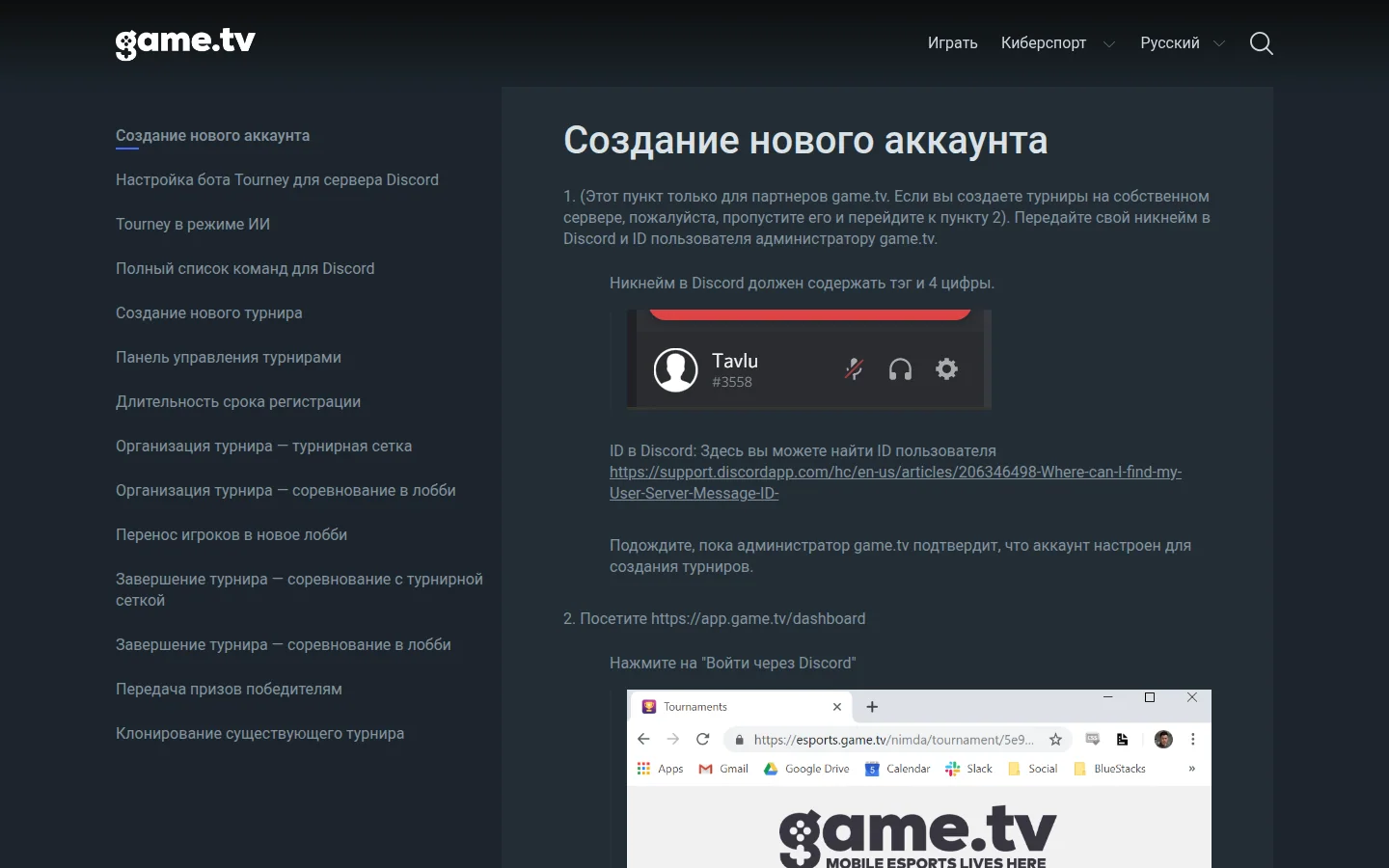Open the search magnifier icon
Viewport: 1389px width, 868px height.
(x=1261, y=43)
